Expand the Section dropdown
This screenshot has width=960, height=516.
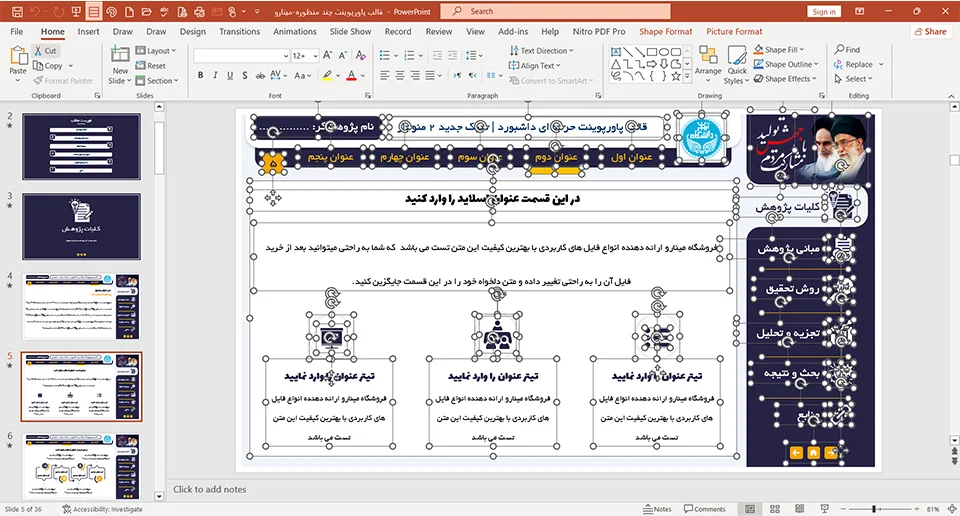(157, 80)
